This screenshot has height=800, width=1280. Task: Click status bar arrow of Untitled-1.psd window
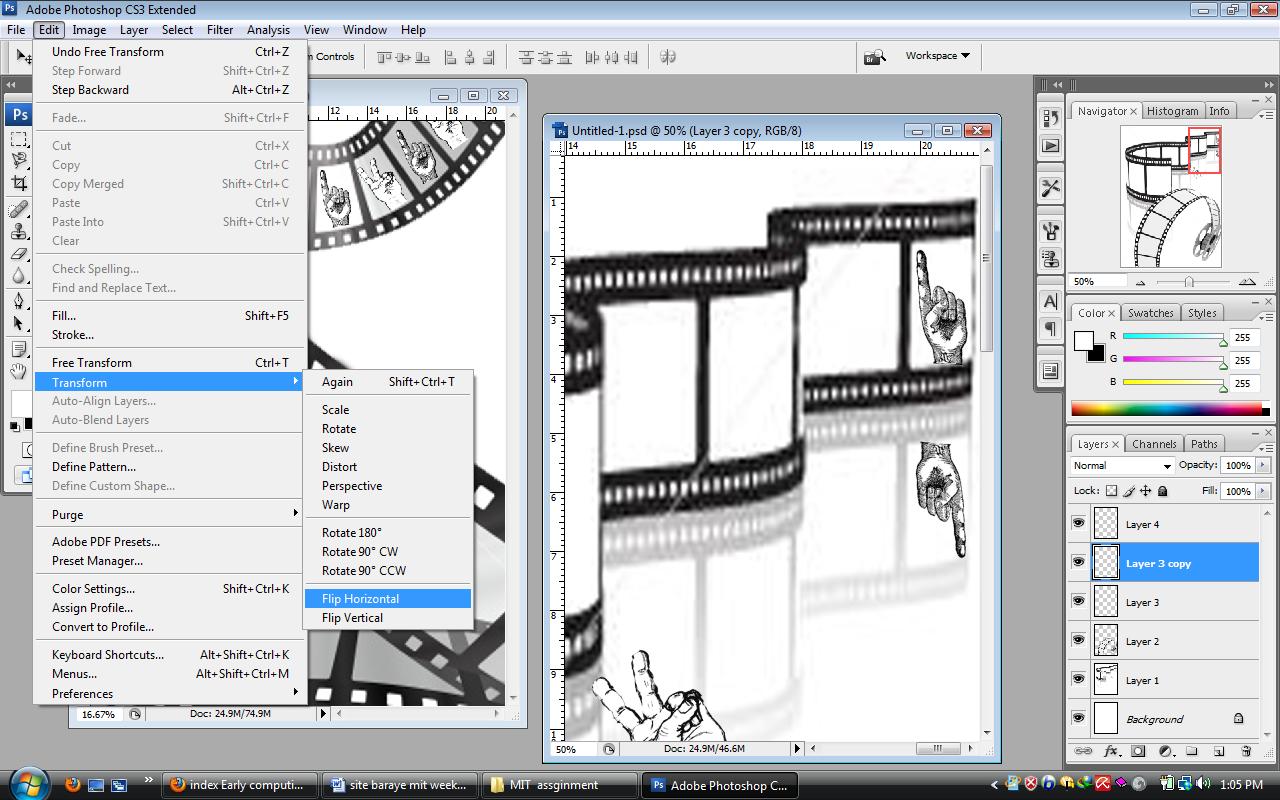coord(797,748)
